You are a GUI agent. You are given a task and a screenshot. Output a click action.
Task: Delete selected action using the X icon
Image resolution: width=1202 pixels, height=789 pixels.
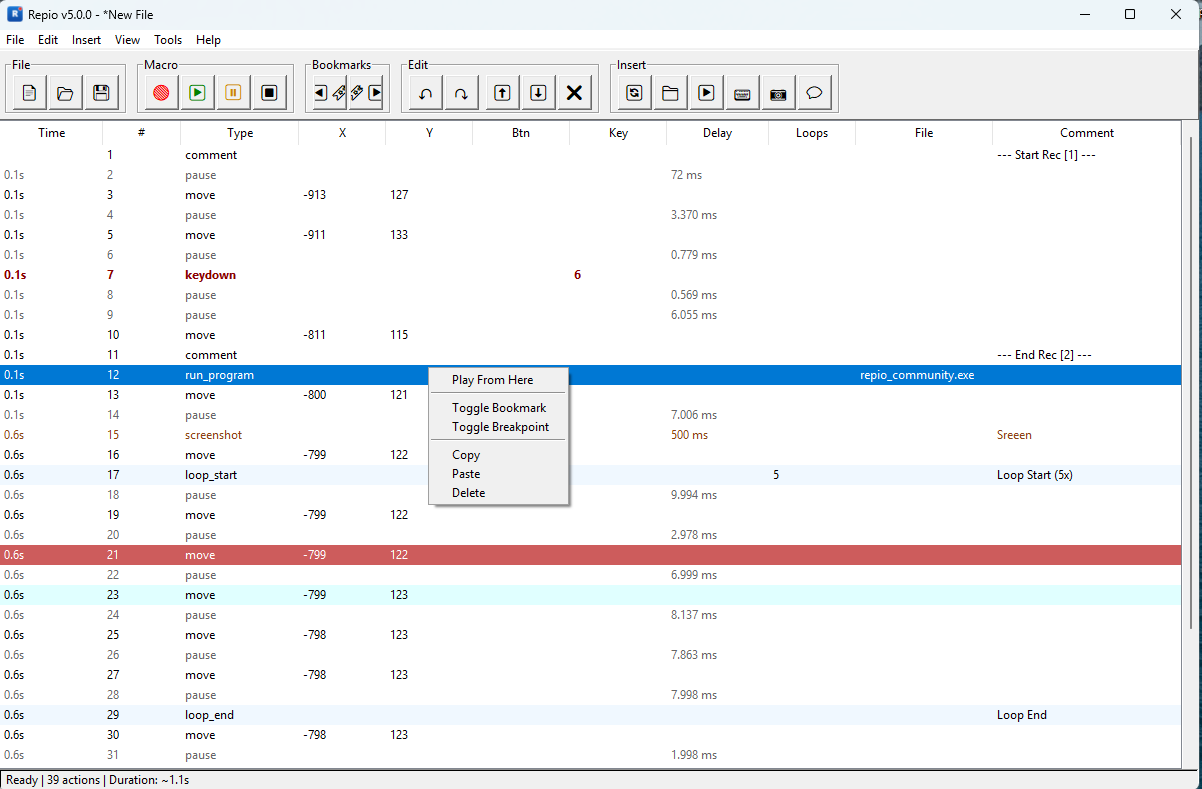click(x=574, y=92)
